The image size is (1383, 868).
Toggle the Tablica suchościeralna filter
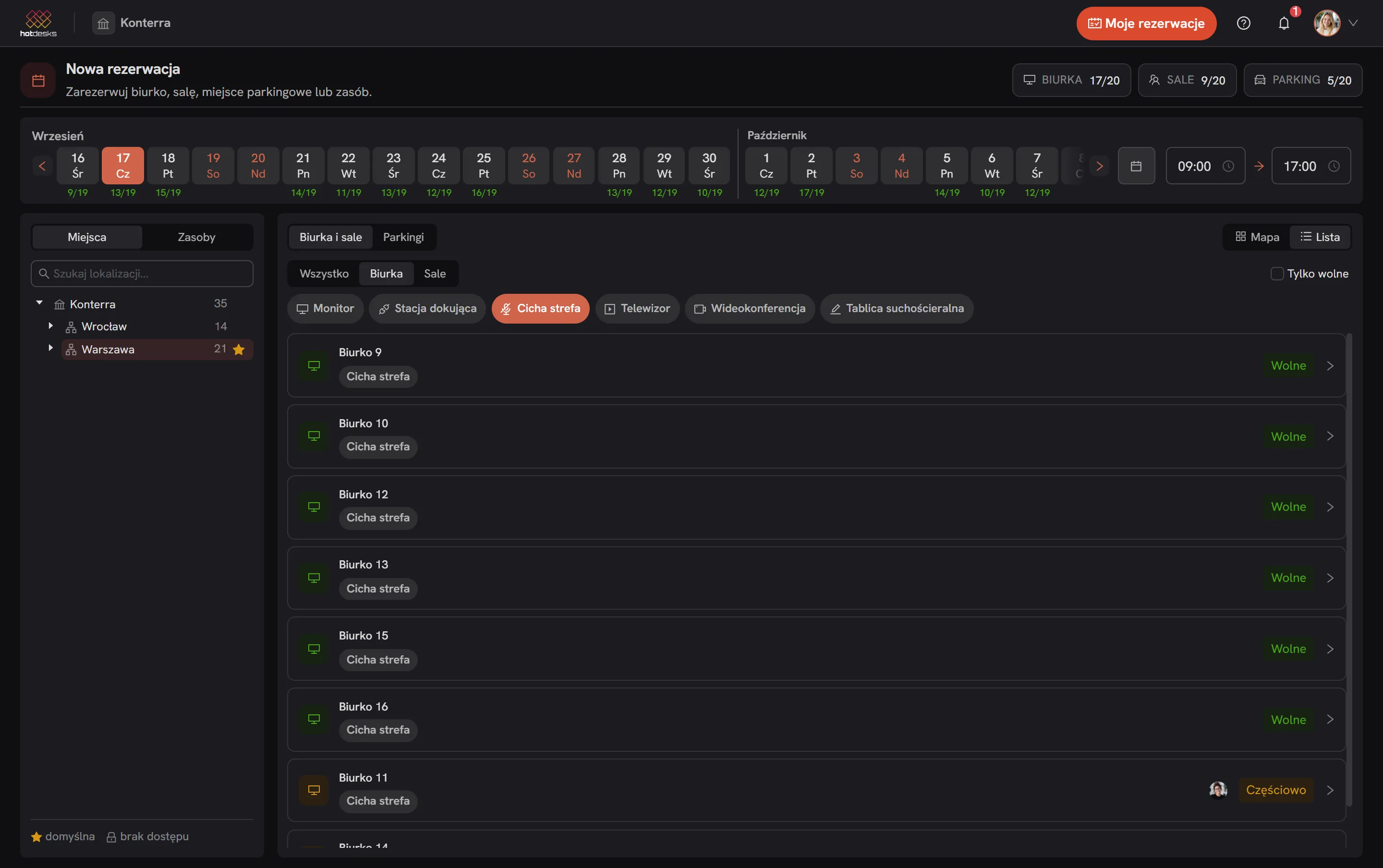point(897,308)
